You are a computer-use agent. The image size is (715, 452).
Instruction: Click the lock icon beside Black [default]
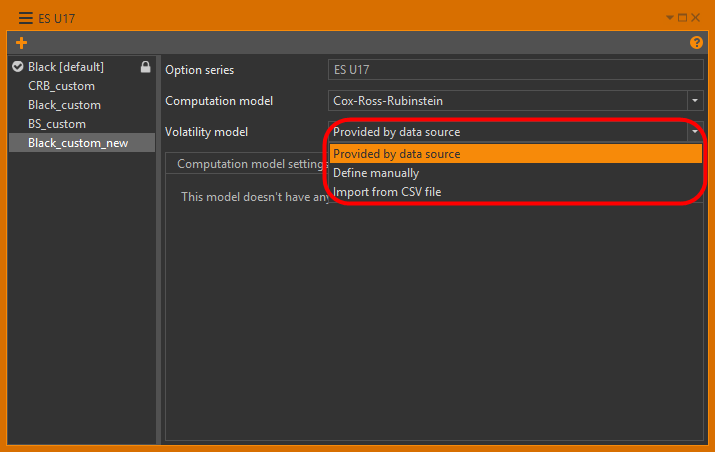[x=145, y=68]
